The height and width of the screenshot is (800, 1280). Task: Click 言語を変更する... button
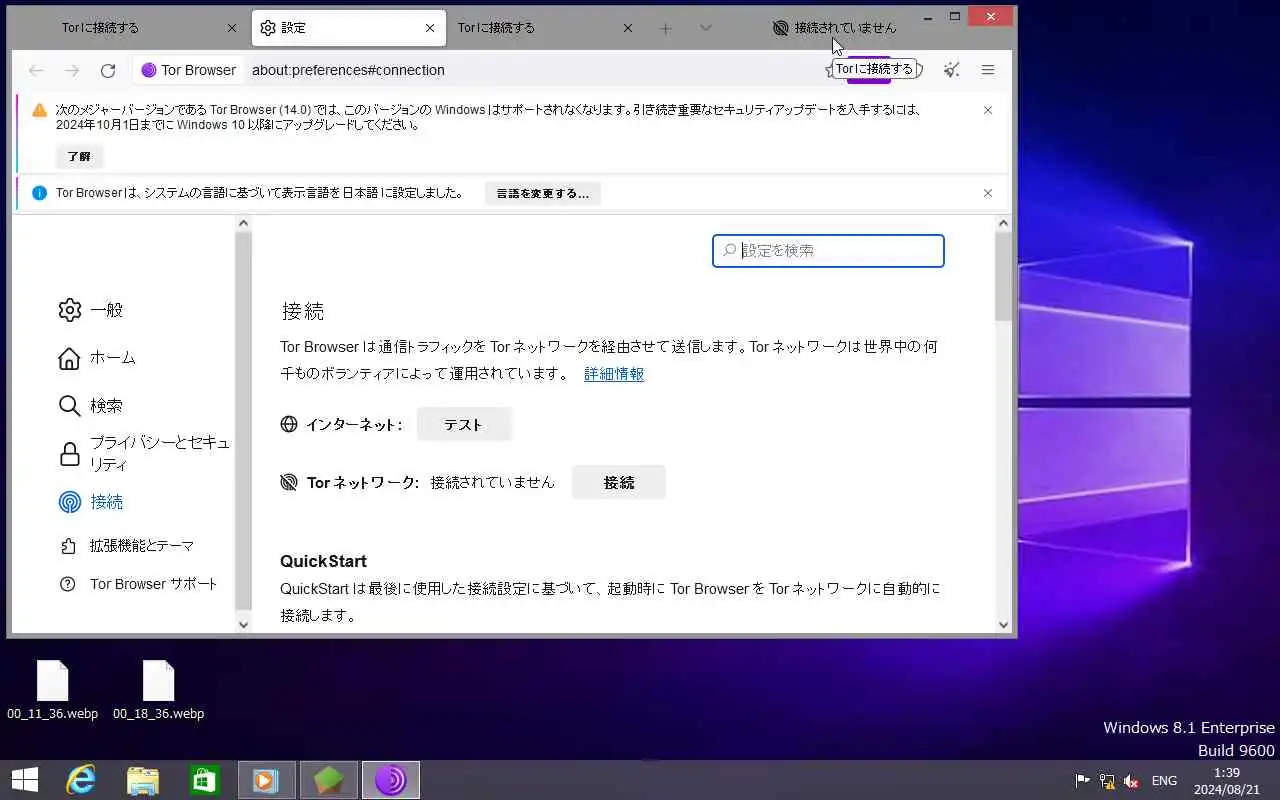[x=543, y=193]
